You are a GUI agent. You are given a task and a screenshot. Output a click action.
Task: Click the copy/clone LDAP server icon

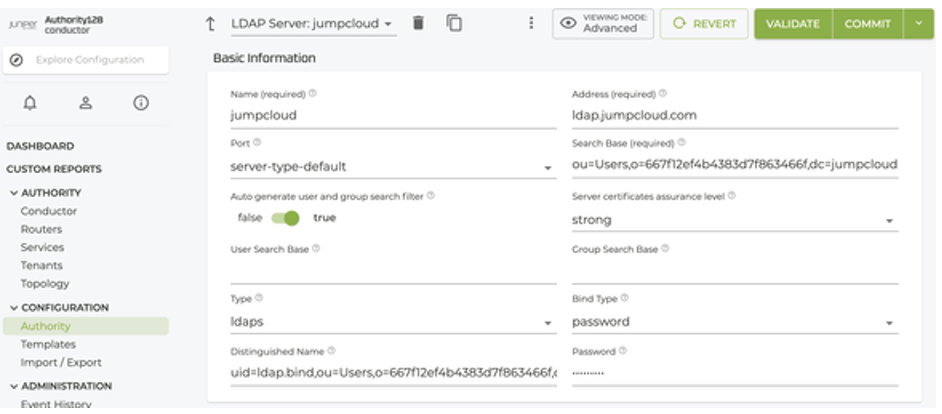click(454, 23)
